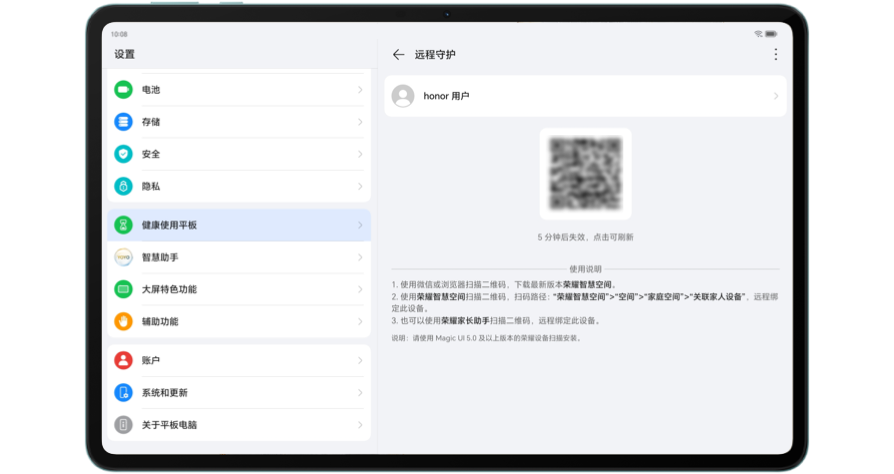This screenshot has width=894, height=474.
Task: Open honor 用户 account chevron
Action: (x=776, y=96)
